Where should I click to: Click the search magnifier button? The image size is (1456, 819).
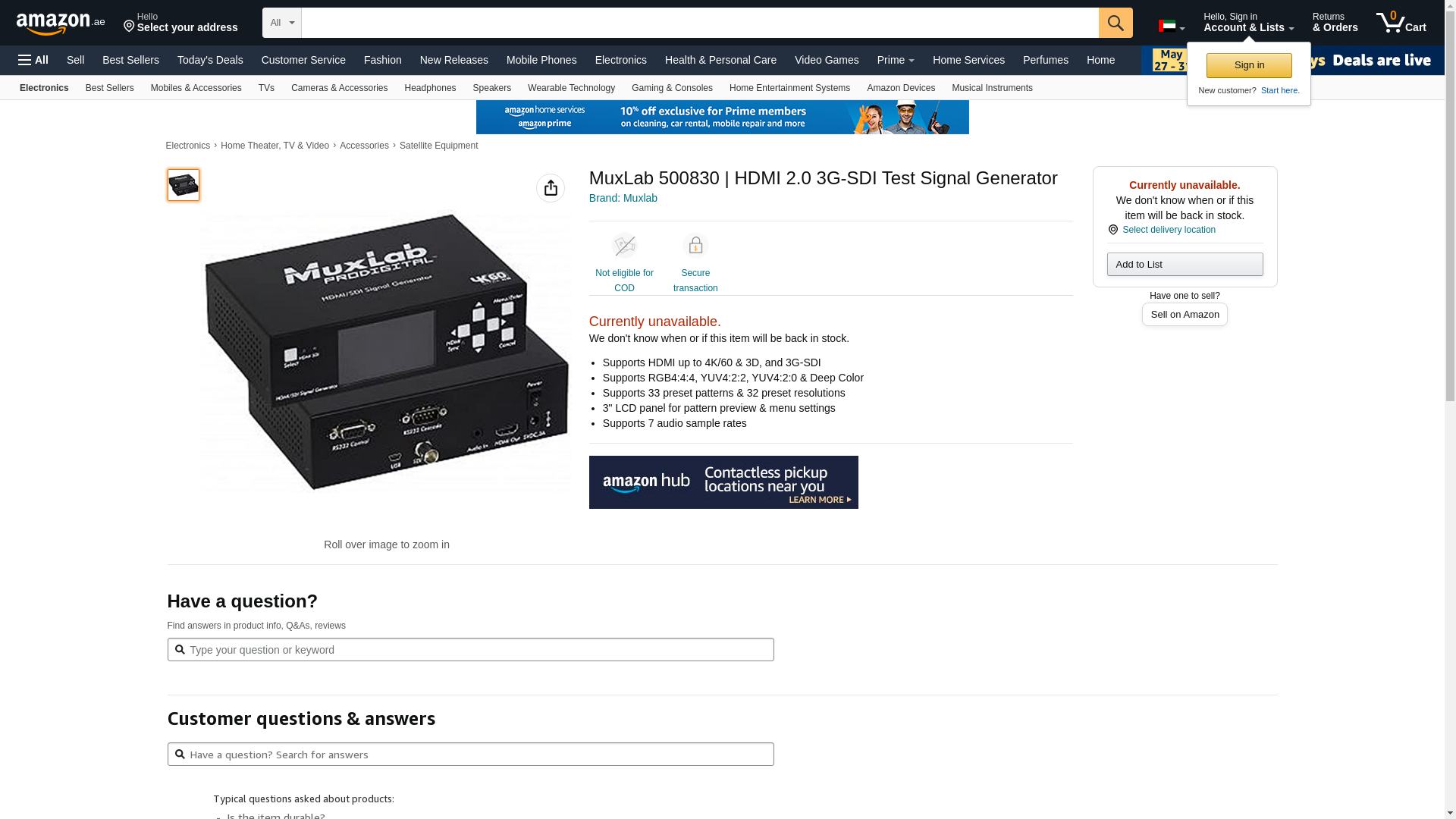point(1115,23)
